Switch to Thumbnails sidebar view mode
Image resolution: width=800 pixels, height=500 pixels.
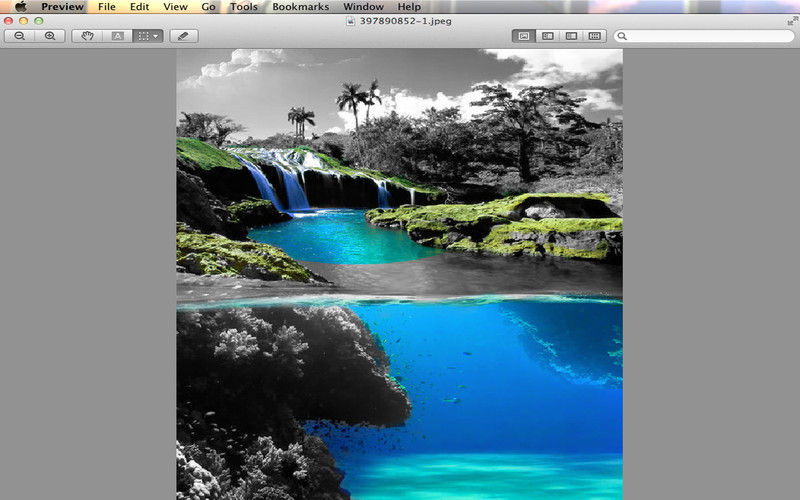point(547,36)
